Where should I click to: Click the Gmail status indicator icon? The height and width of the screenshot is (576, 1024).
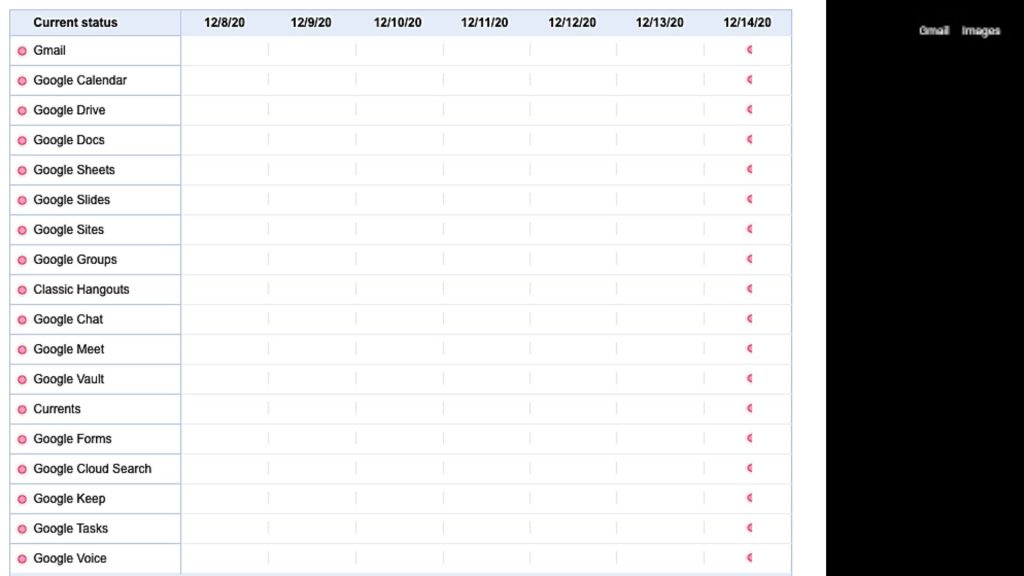(22, 51)
